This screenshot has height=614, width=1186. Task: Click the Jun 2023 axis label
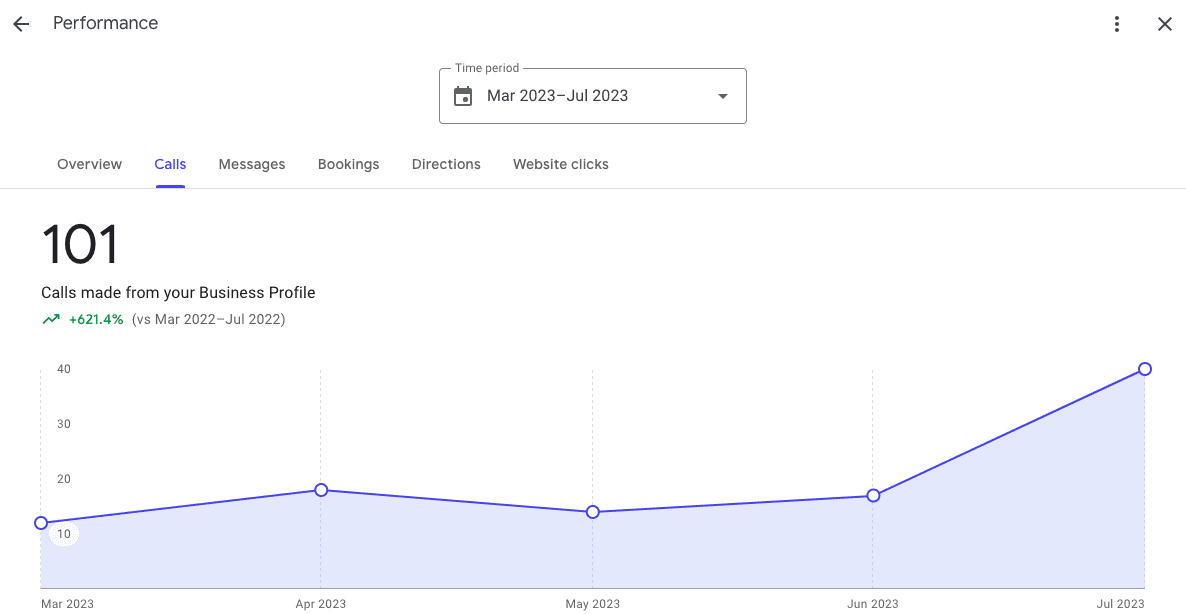click(872, 603)
